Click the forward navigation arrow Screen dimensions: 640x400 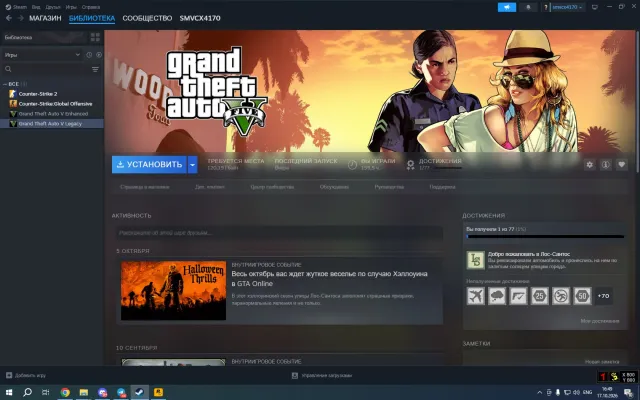coord(20,18)
